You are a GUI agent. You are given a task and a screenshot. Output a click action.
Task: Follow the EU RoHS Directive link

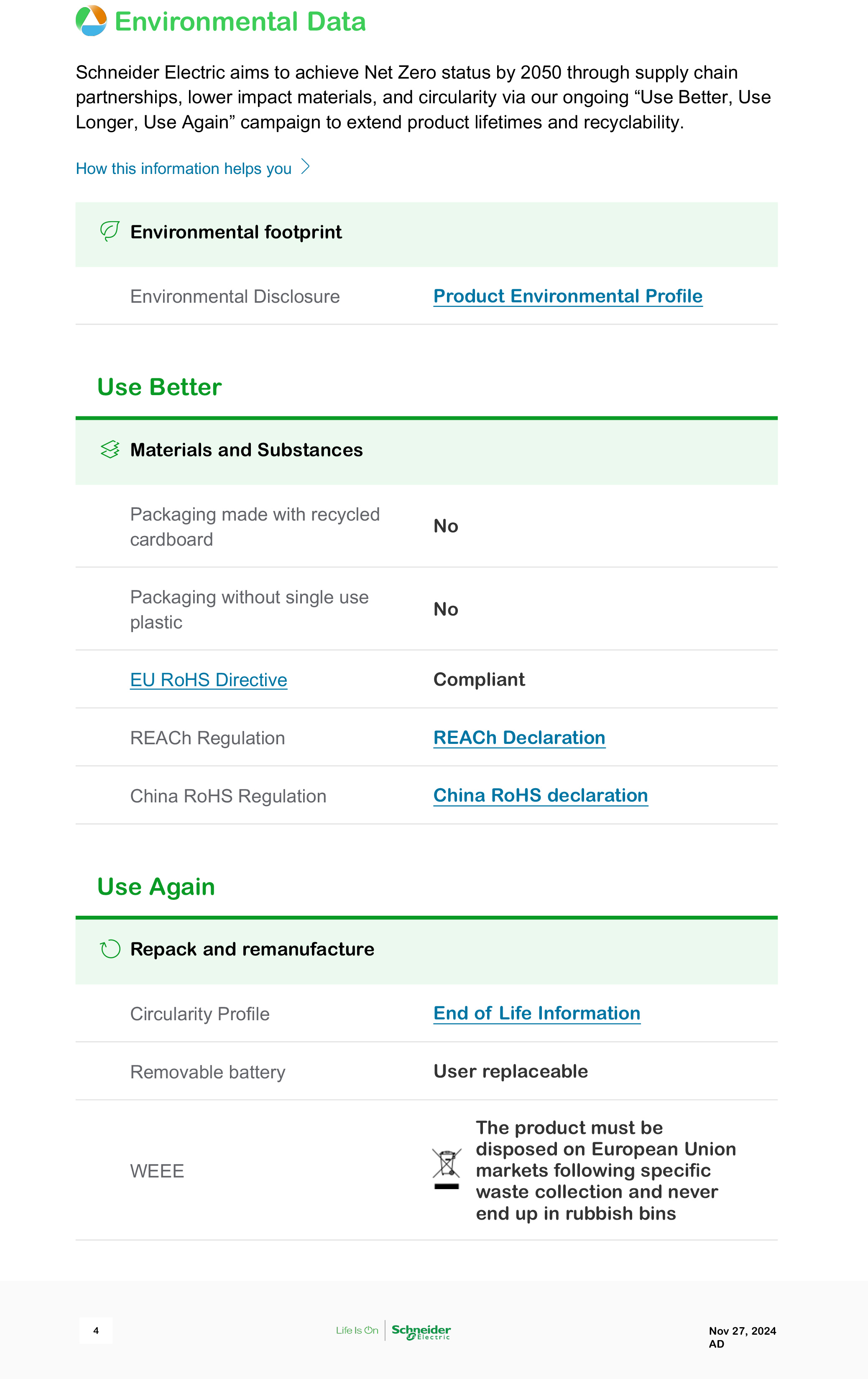pyautogui.click(x=208, y=680)
